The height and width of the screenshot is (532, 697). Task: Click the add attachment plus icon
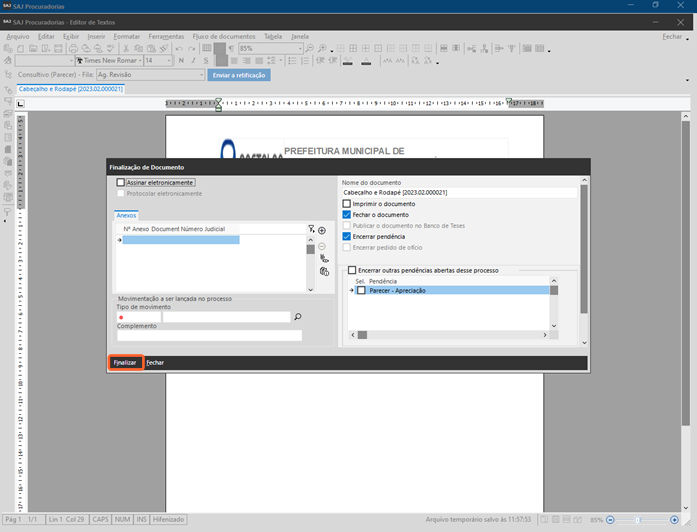point(322,231)
